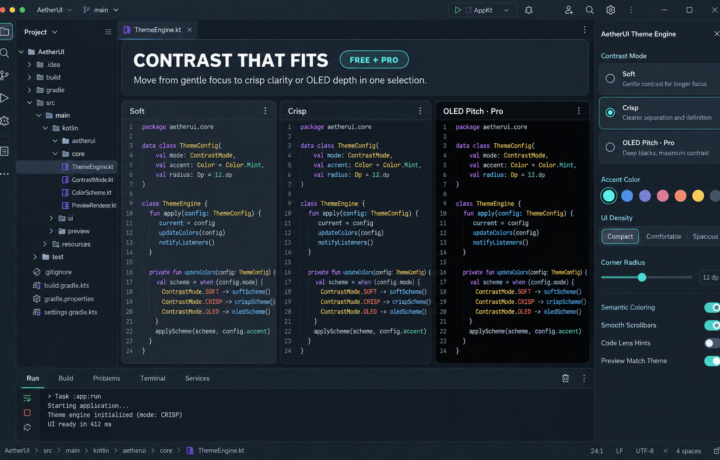Show more tool windows ellipsis
The height and width of the screenshot is (460, 720).
(5, 174)
